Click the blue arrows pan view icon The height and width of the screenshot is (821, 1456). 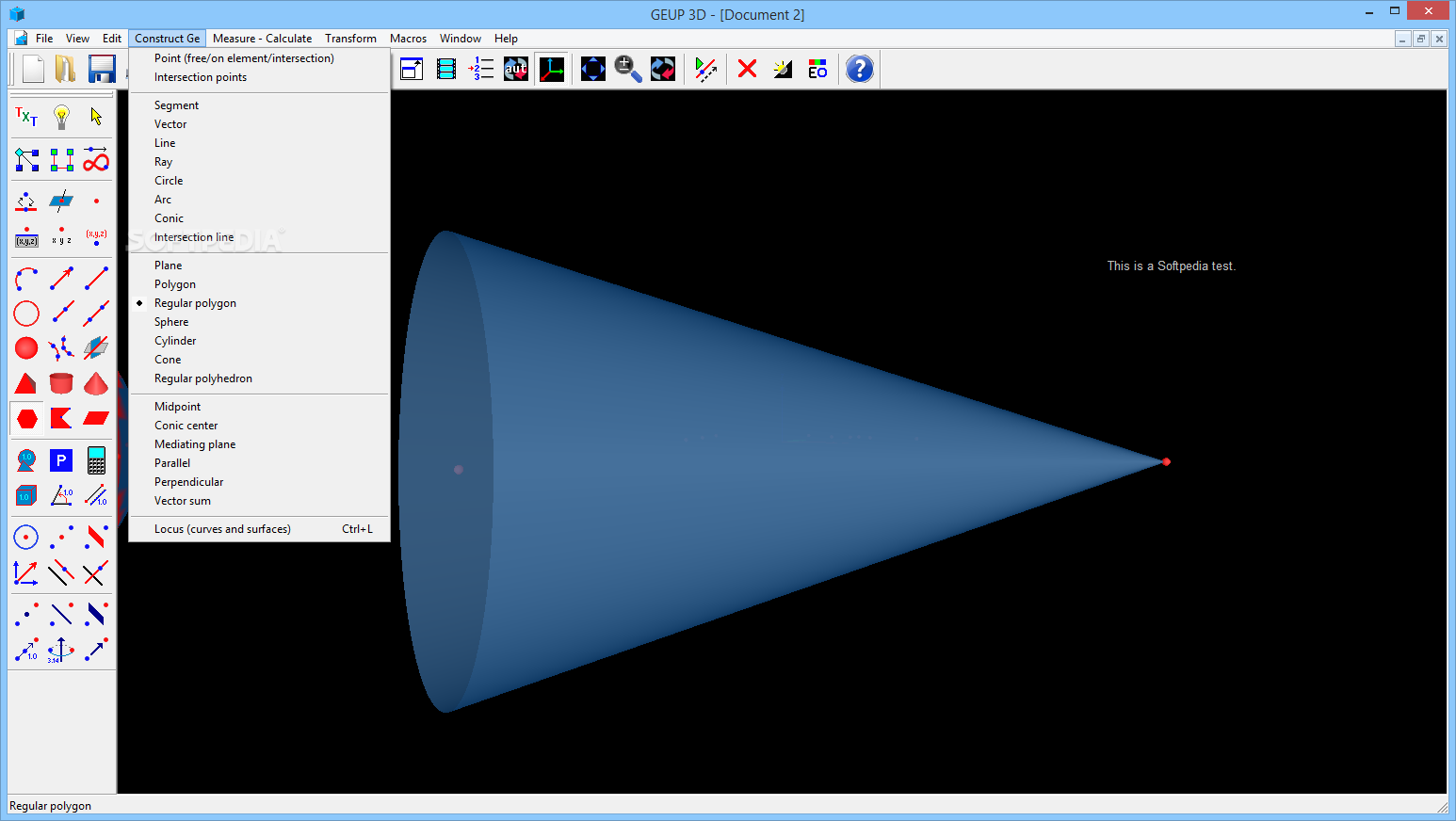point(593,69)
